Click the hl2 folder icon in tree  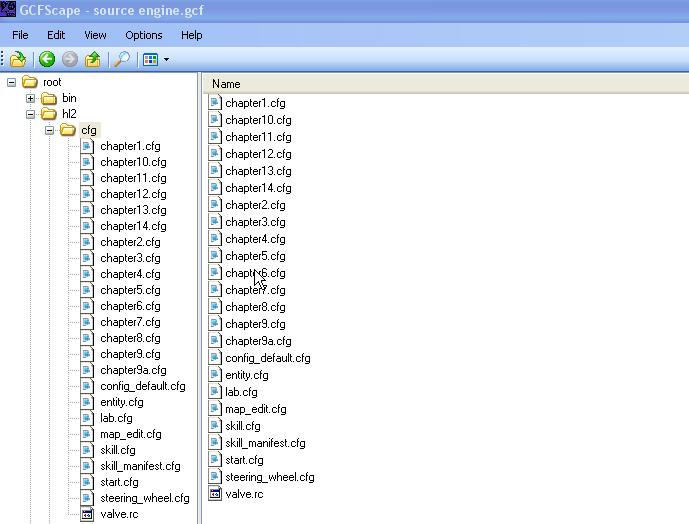pyautogui.click(x=49, y=114)
